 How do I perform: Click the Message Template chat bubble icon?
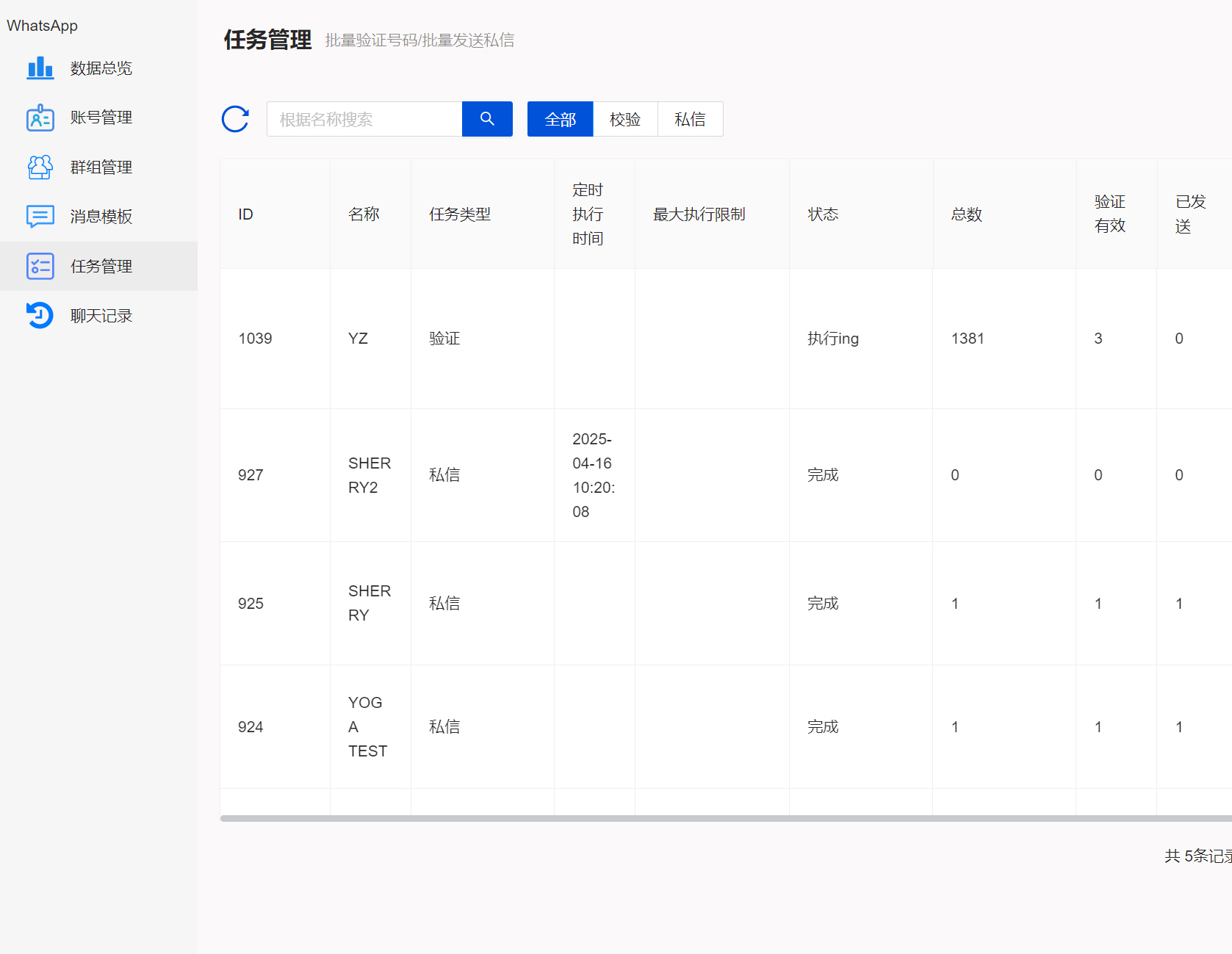40,217
